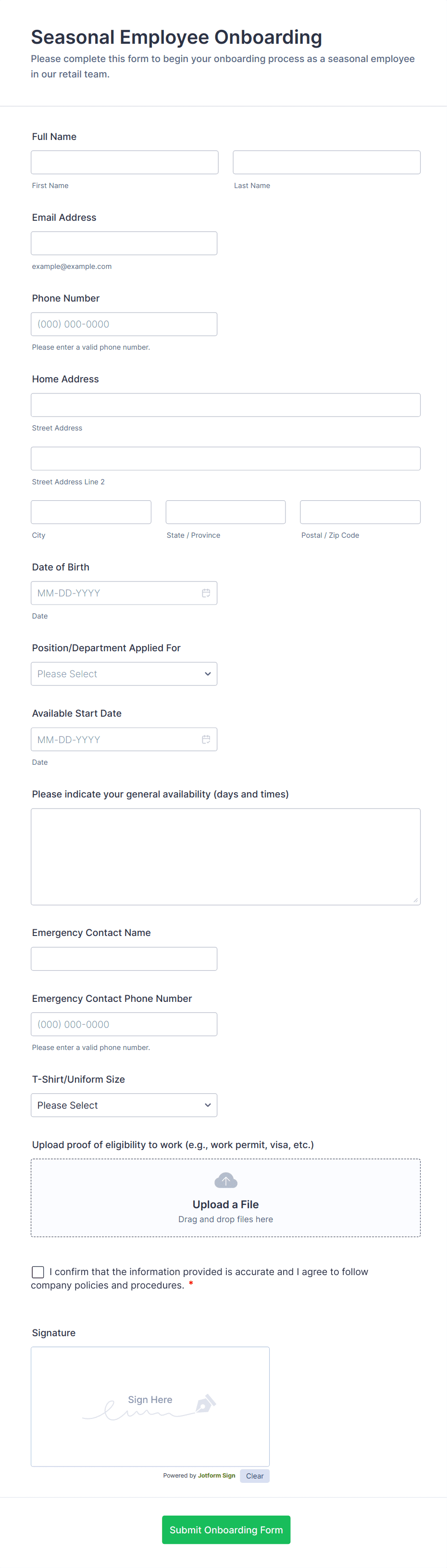447x1568 pixels.
Task: Open the T-Shirt/Uniform Size dropdown
Action: (x=124, y=1105)
